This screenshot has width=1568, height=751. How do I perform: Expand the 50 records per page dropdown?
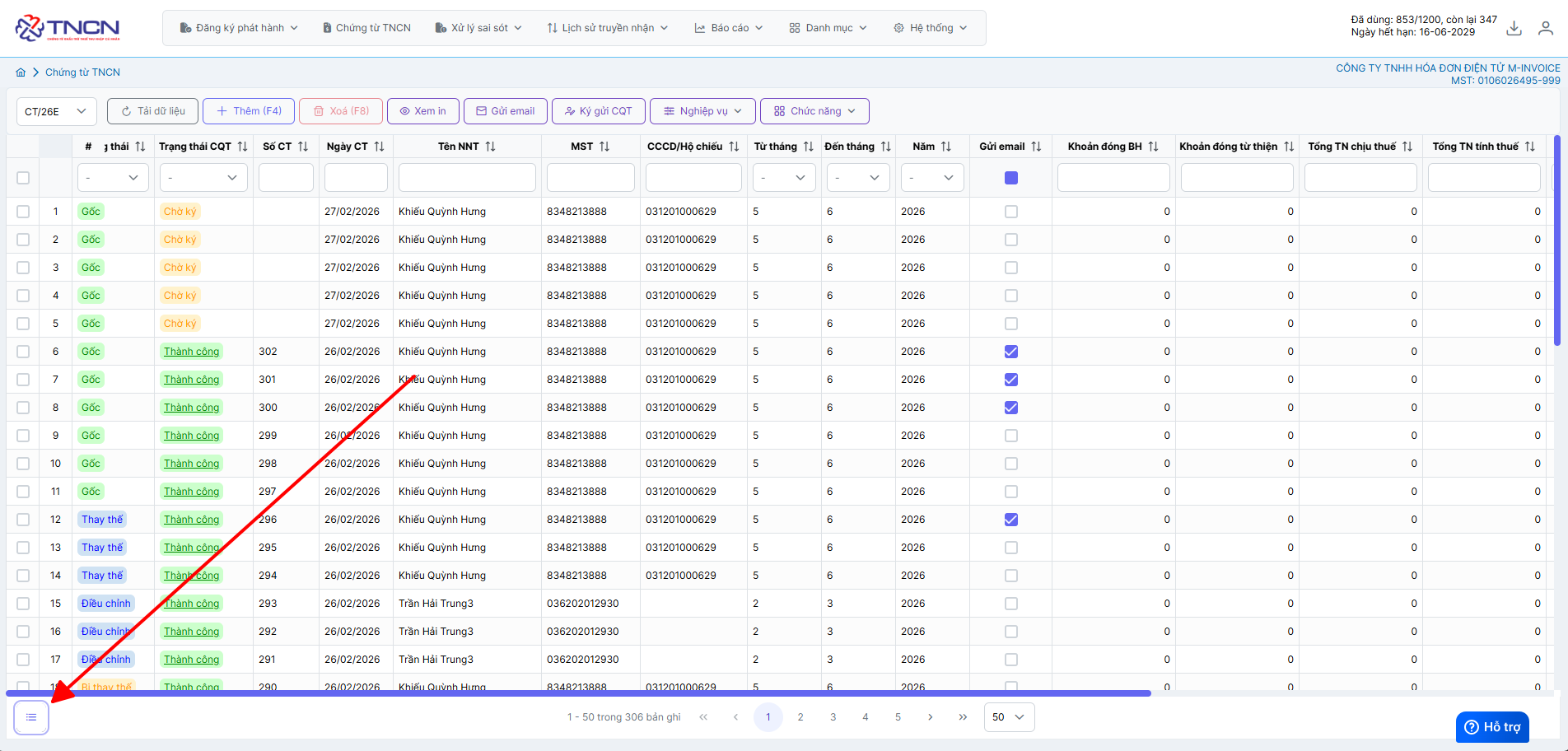click(1009, 717)
